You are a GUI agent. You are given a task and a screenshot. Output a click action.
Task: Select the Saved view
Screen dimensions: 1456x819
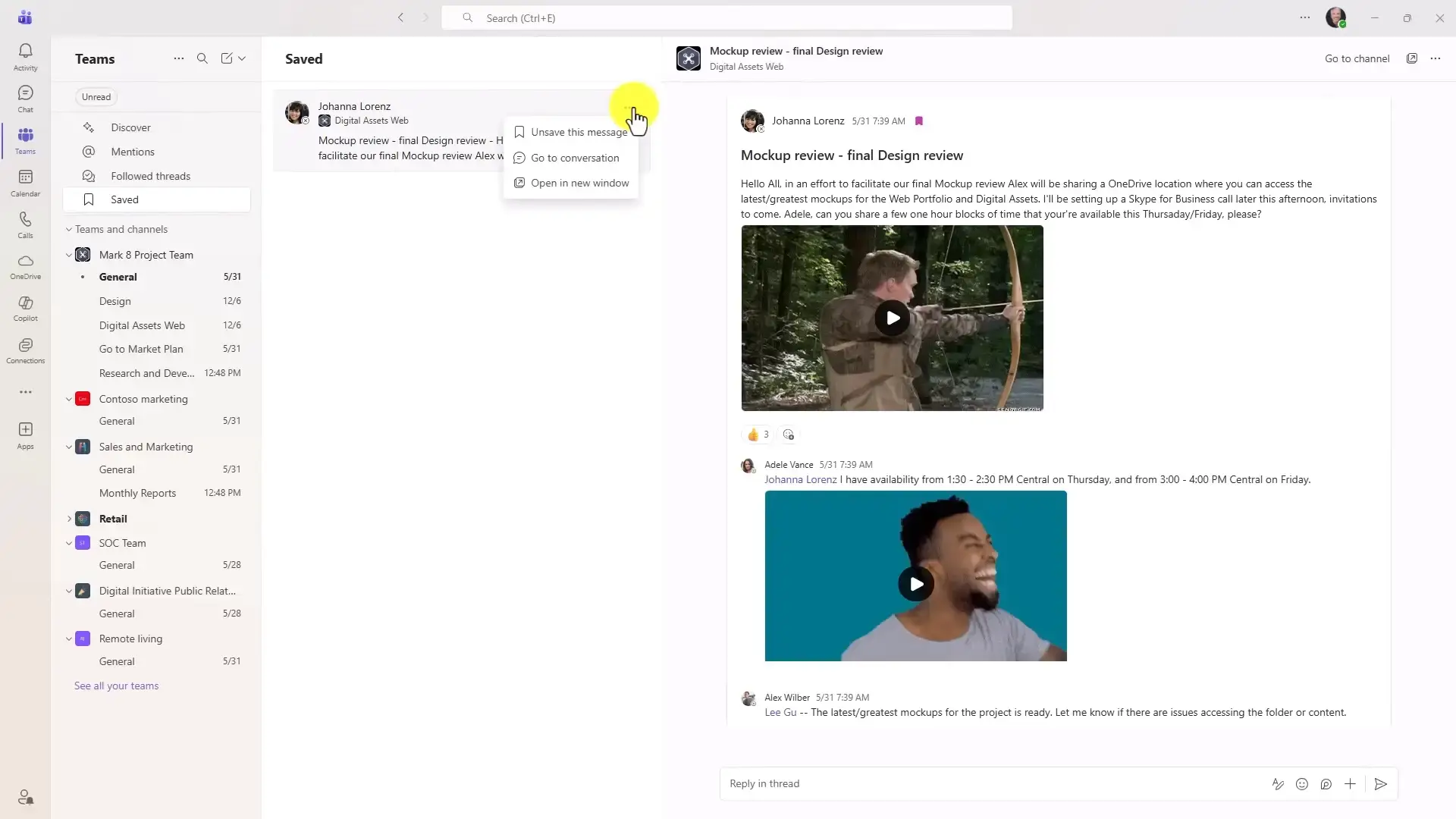click(x=157, y=199)
